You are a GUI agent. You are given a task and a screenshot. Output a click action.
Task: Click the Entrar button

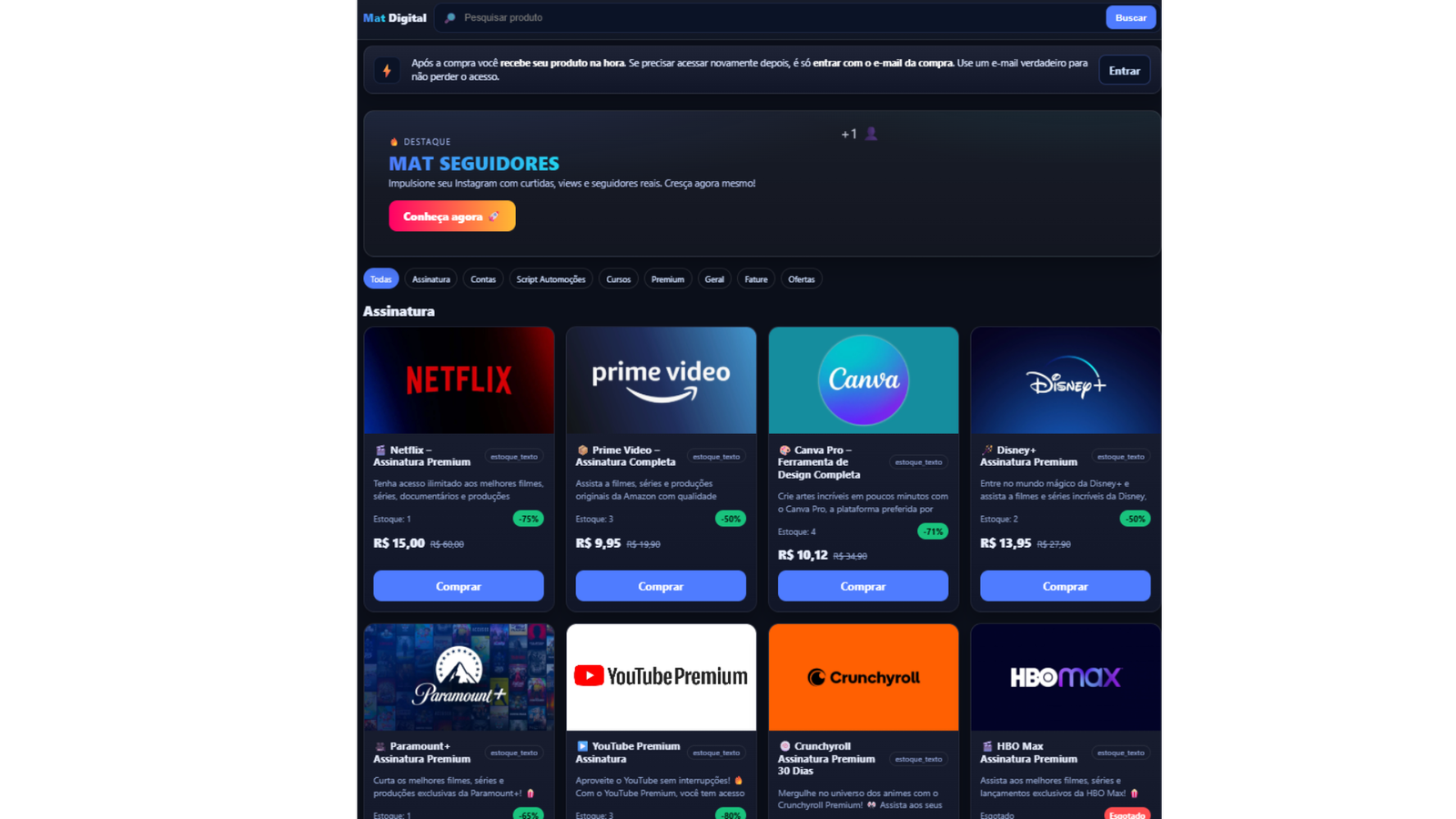click(x=1124, y=69)
